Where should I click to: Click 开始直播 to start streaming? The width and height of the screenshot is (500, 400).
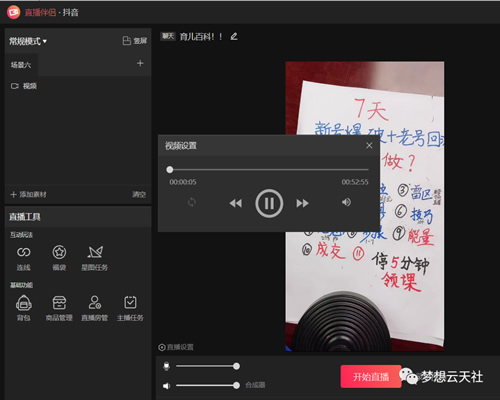point(371,377)
